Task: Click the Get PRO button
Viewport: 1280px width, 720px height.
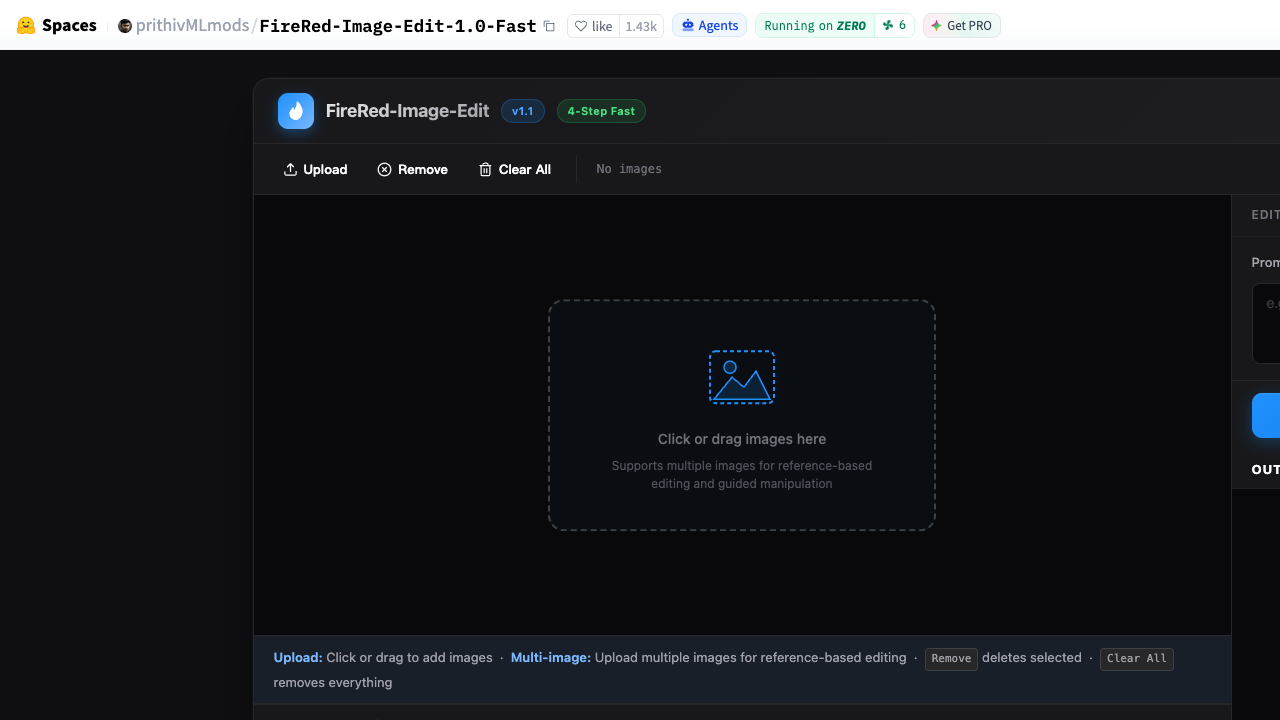Action: click(x=962, y=26)
